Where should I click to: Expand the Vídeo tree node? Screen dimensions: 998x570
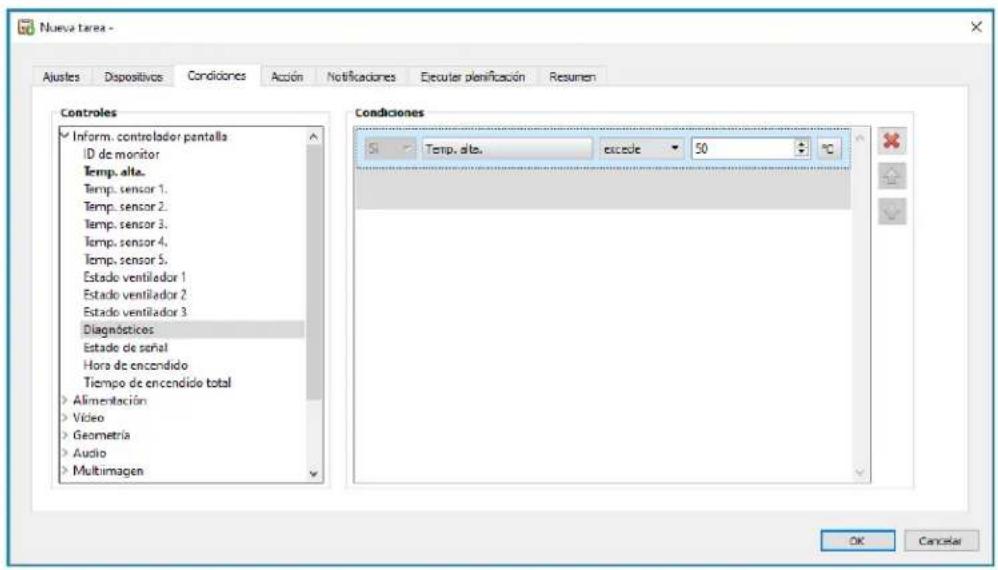(x=64, y=418)
